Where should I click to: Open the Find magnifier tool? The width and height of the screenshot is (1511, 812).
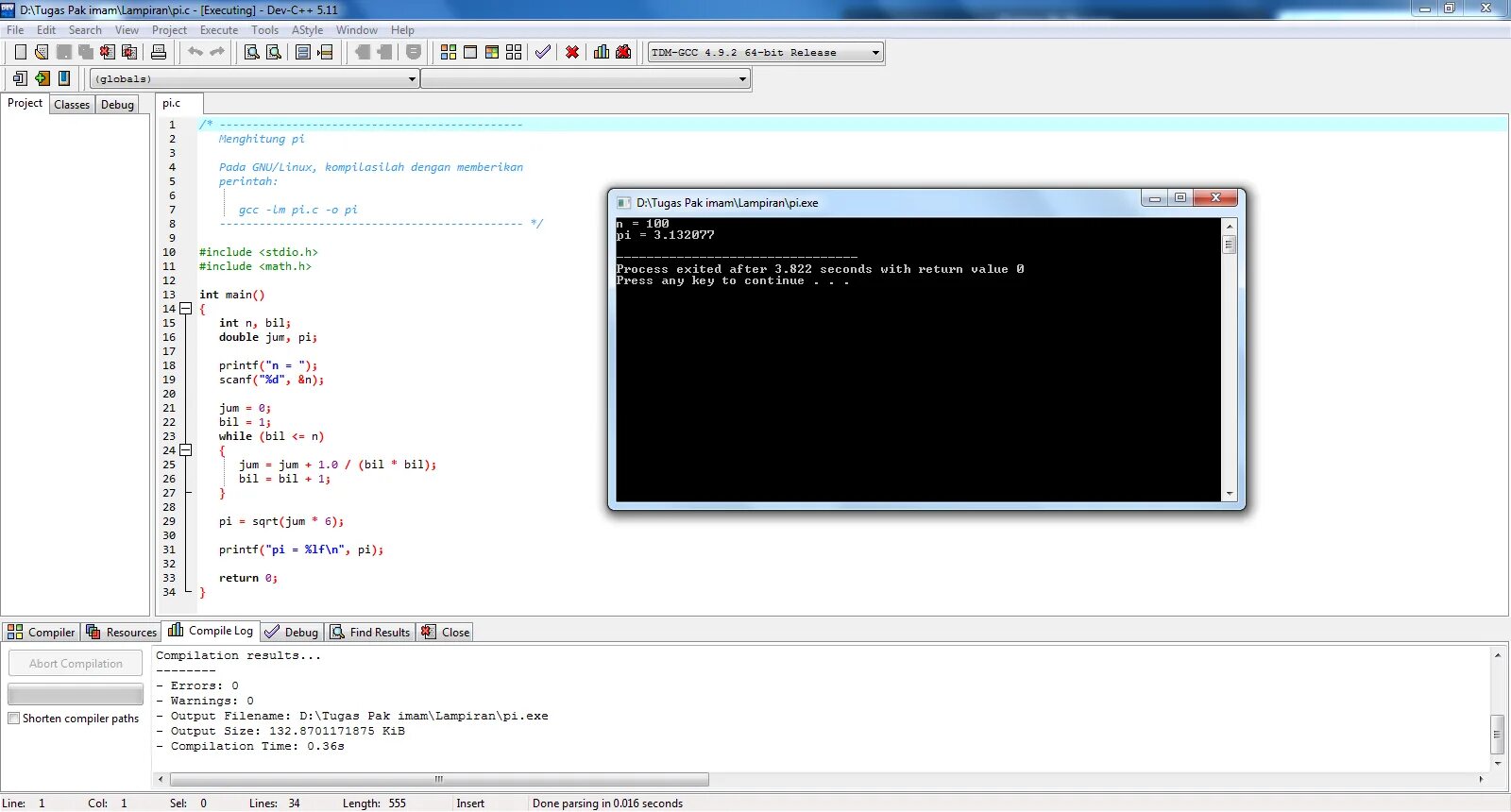point(252,52)
